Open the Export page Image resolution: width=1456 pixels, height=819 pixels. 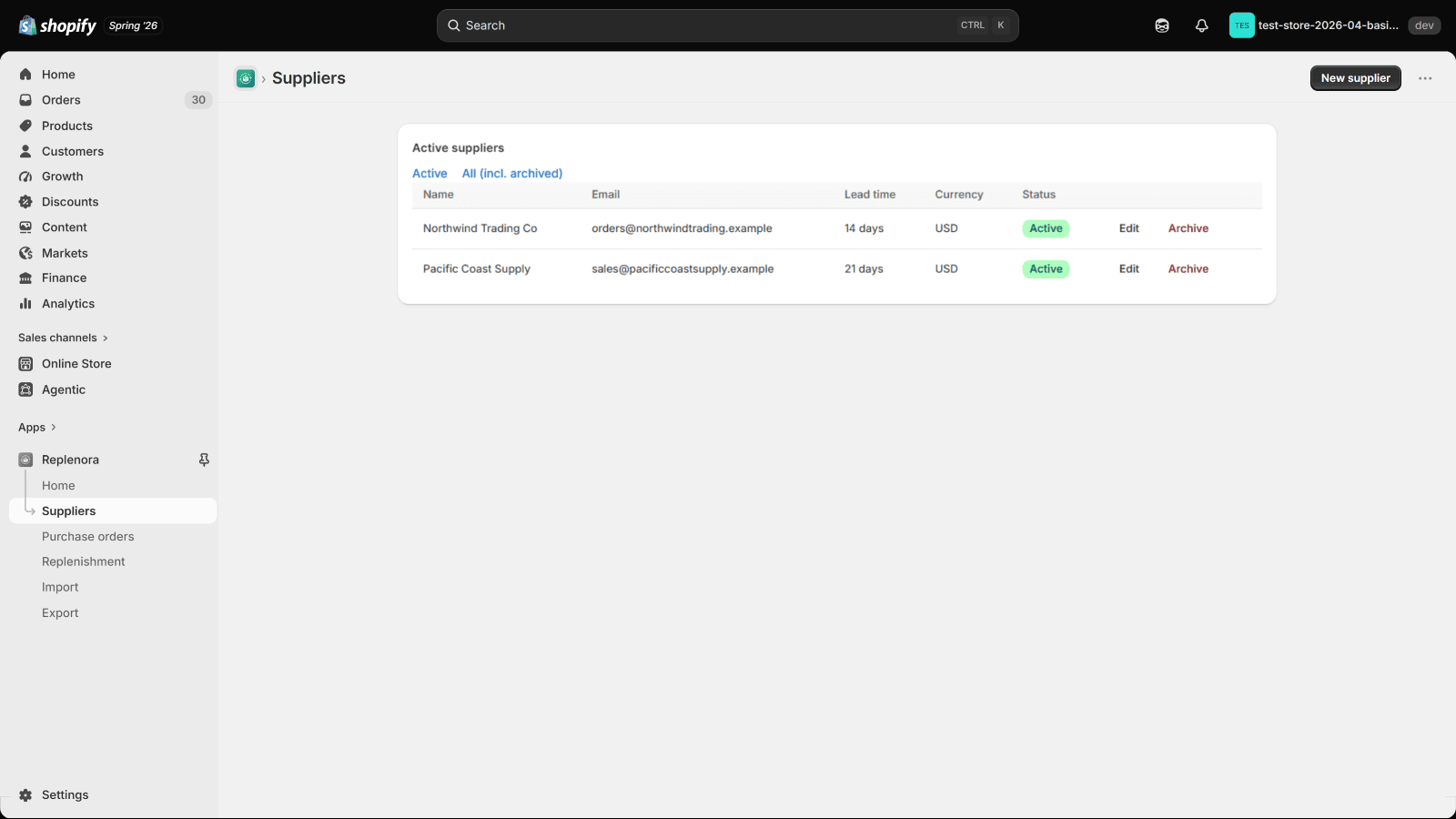[60, 613]
